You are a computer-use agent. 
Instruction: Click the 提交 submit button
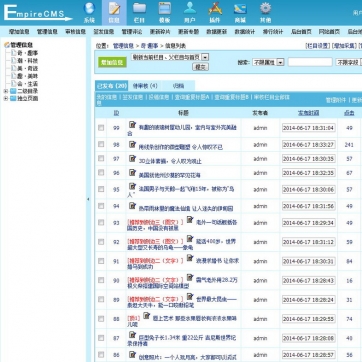point(200,67)
